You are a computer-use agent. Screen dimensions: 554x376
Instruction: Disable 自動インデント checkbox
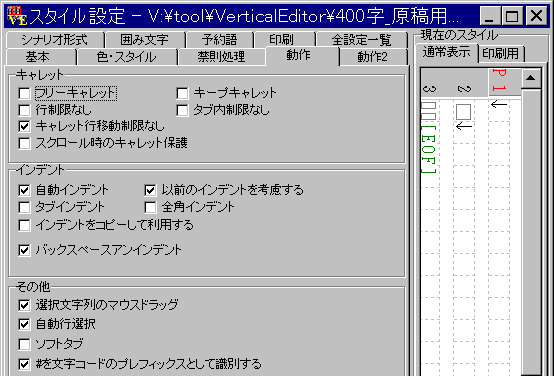tap(24, 190)
